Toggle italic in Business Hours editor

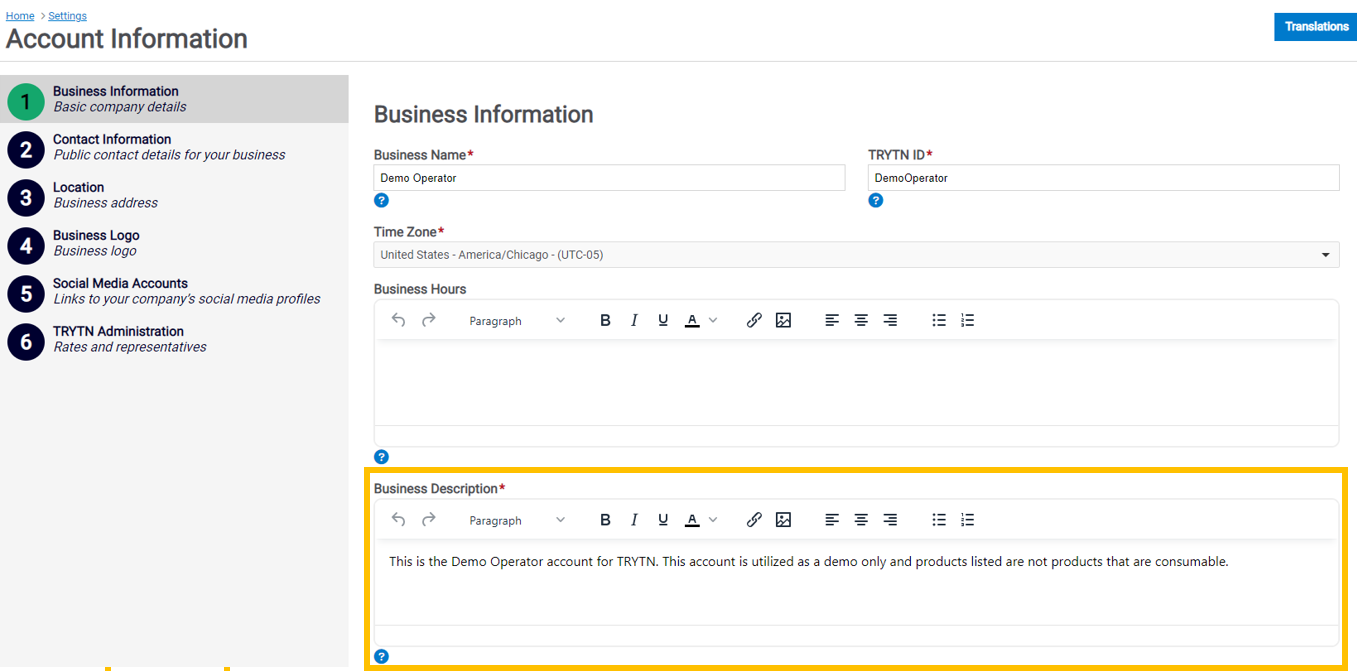(x=634, y=320)
